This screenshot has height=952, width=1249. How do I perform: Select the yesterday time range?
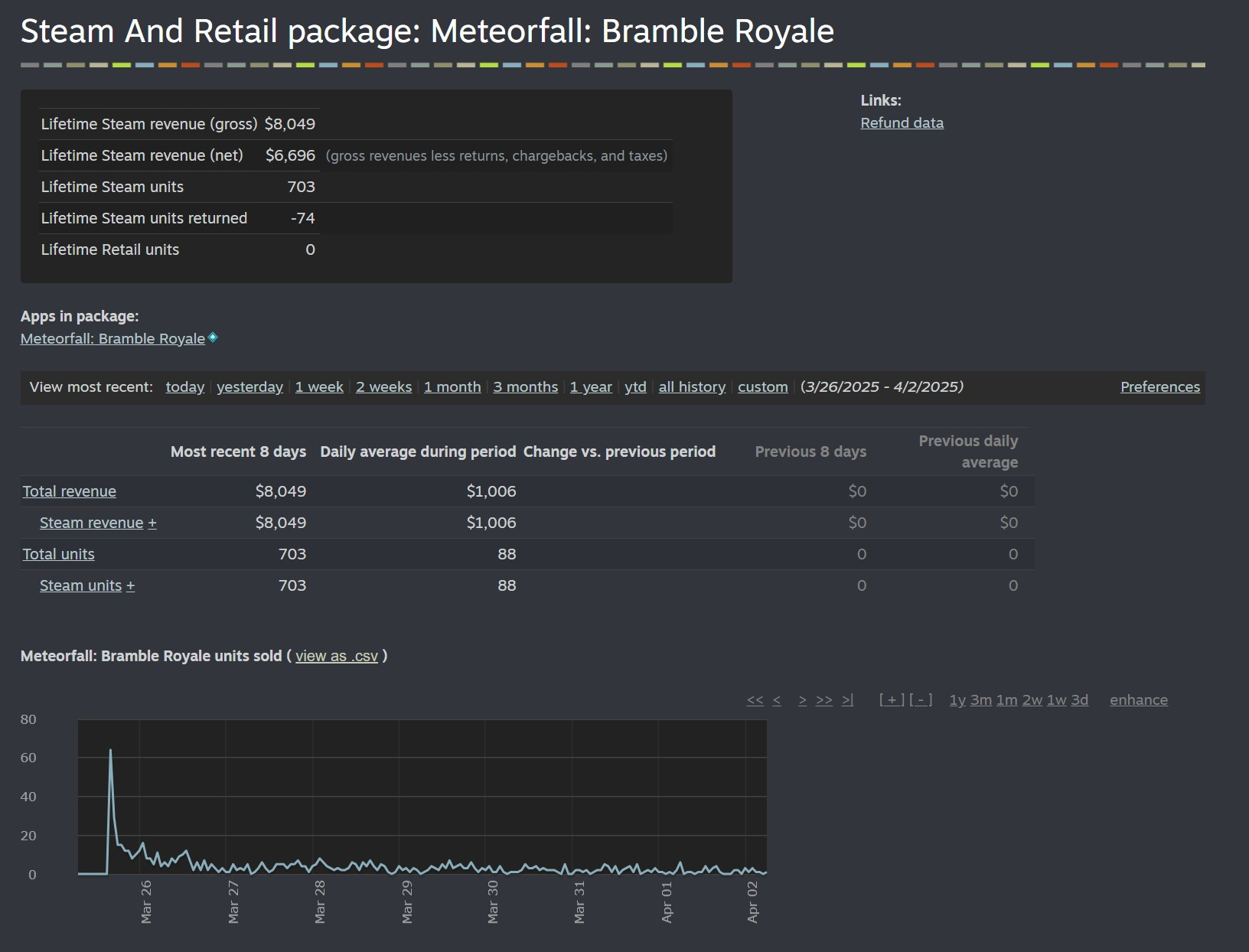[249, 386]
